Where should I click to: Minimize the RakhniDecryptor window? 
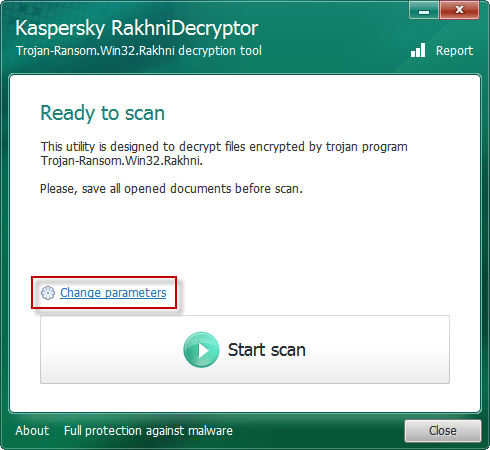(x=424, y=10)
